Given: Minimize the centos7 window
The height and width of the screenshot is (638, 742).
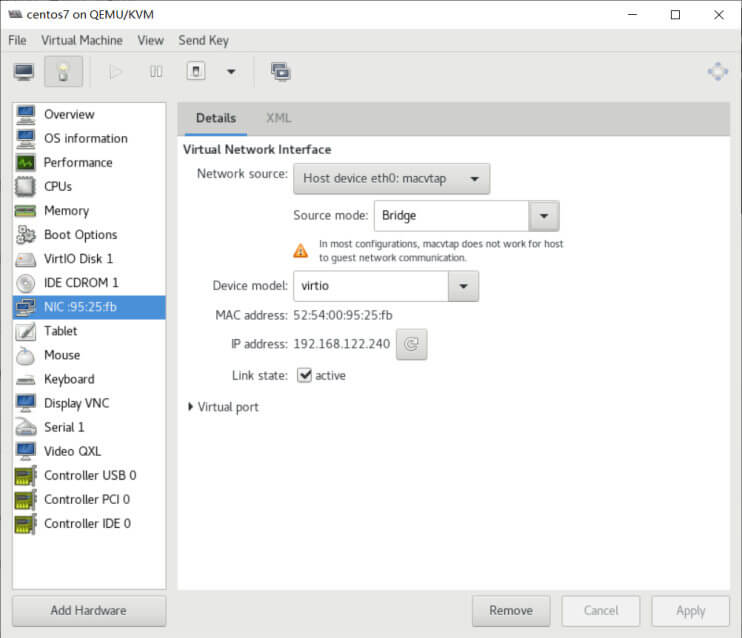Looking at the screenshot, I should [x=632, y=15].
